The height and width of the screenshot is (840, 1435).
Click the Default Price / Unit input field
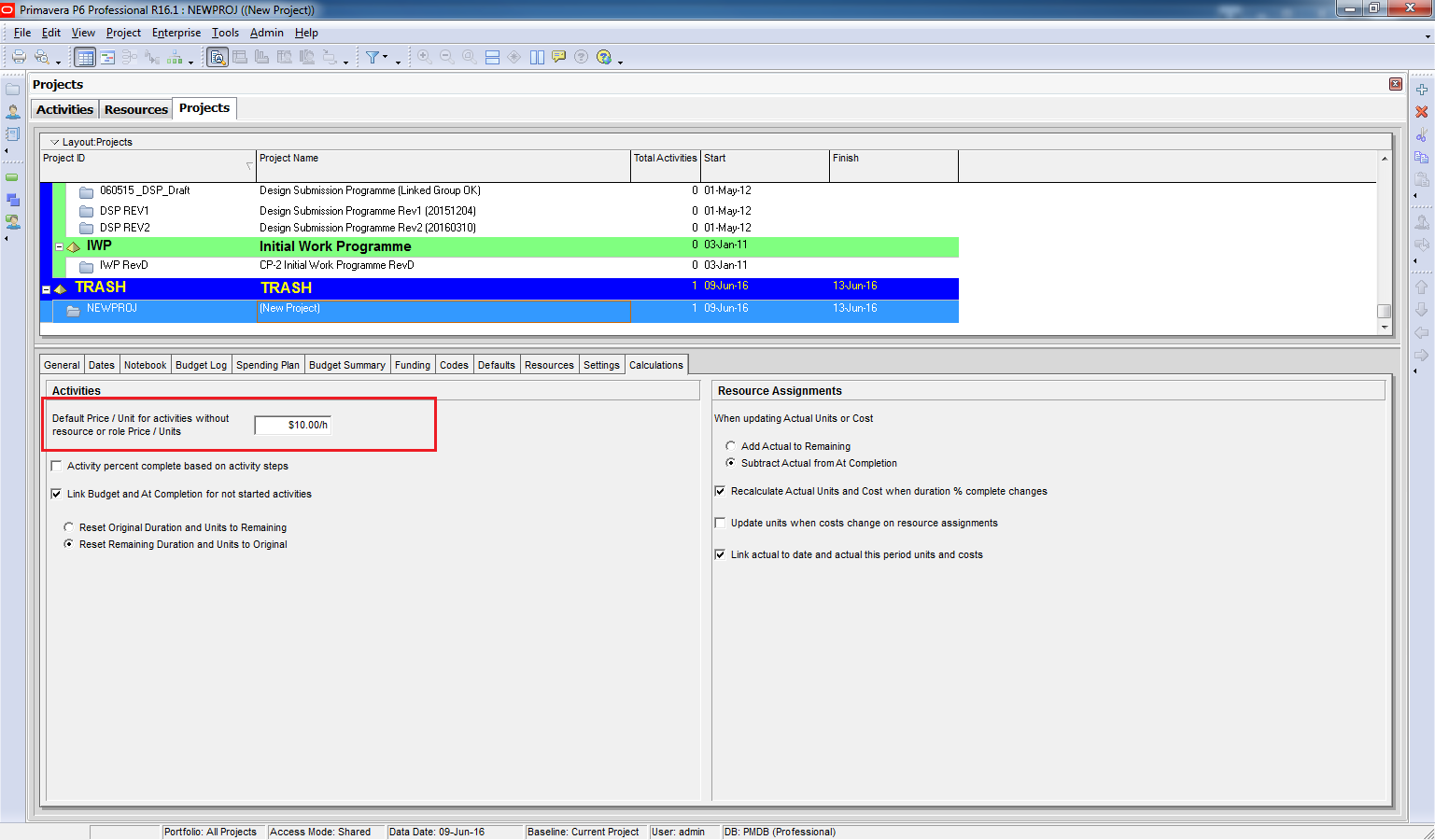(292, 425)
